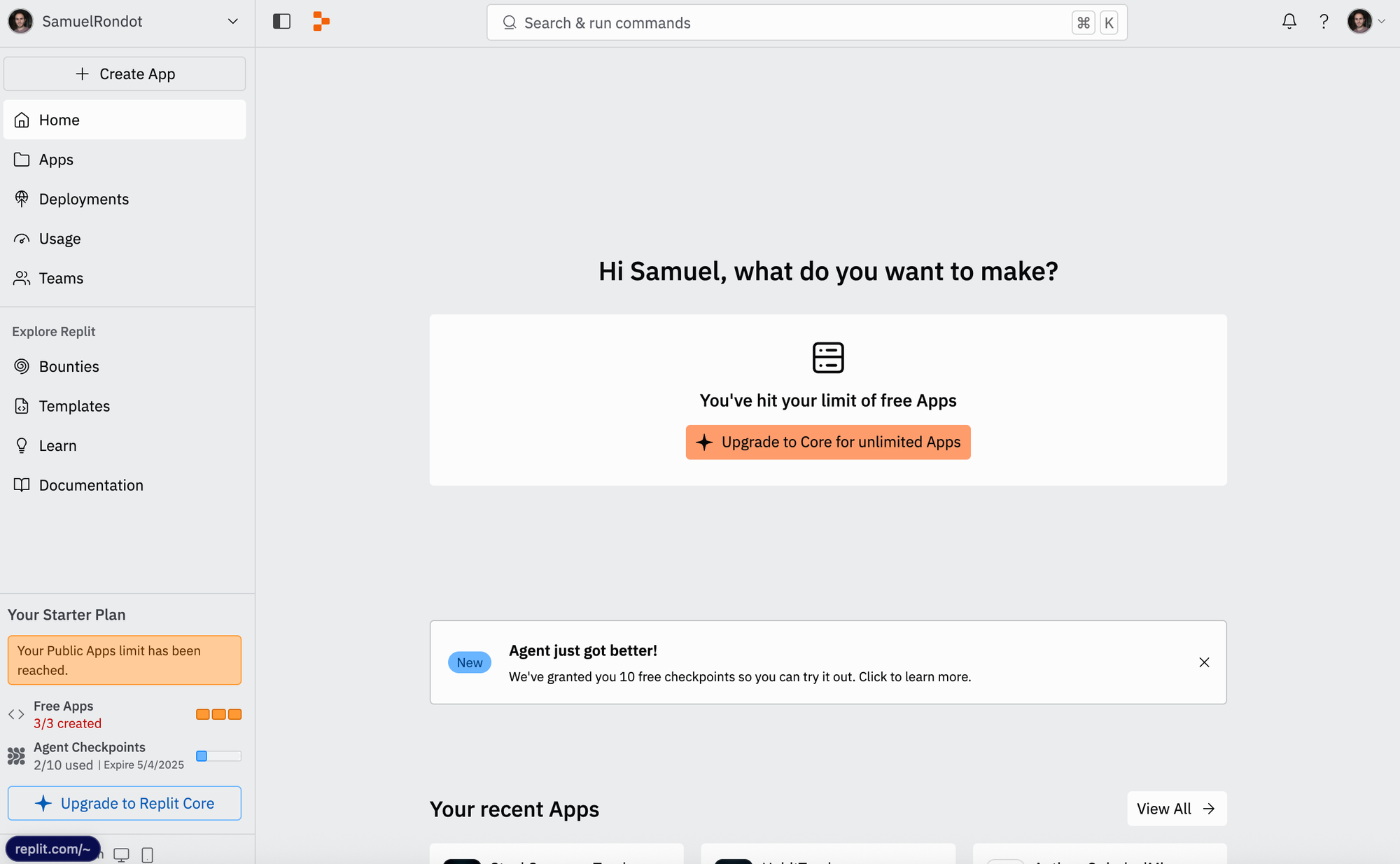Click the orange Replit logo
The width and height of the screenshot is (1400, 864).
click(x=321, y=22)
